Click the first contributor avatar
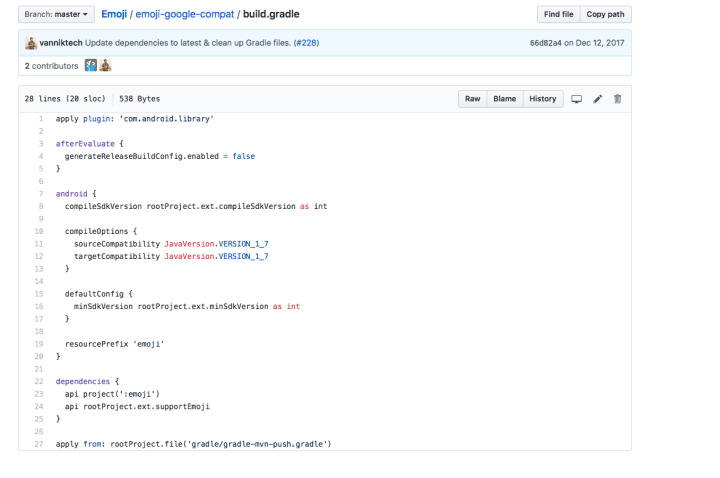The height and width of the screenshot is (478, 720). (89, 66)
